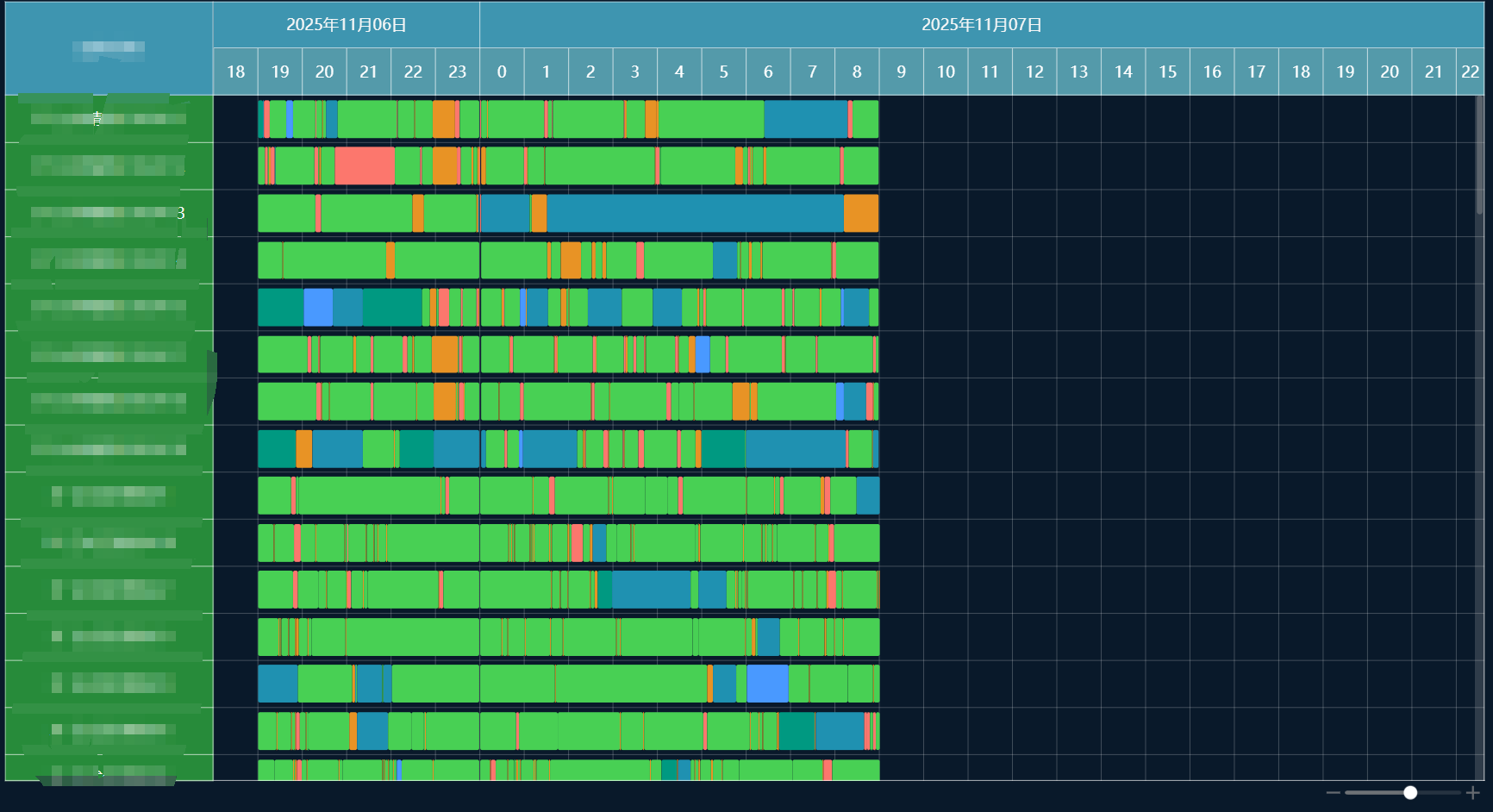Click the orange bar ending the third row
Image resolution: width=1493 pixels, height=812 pixels.
point(860,213)
